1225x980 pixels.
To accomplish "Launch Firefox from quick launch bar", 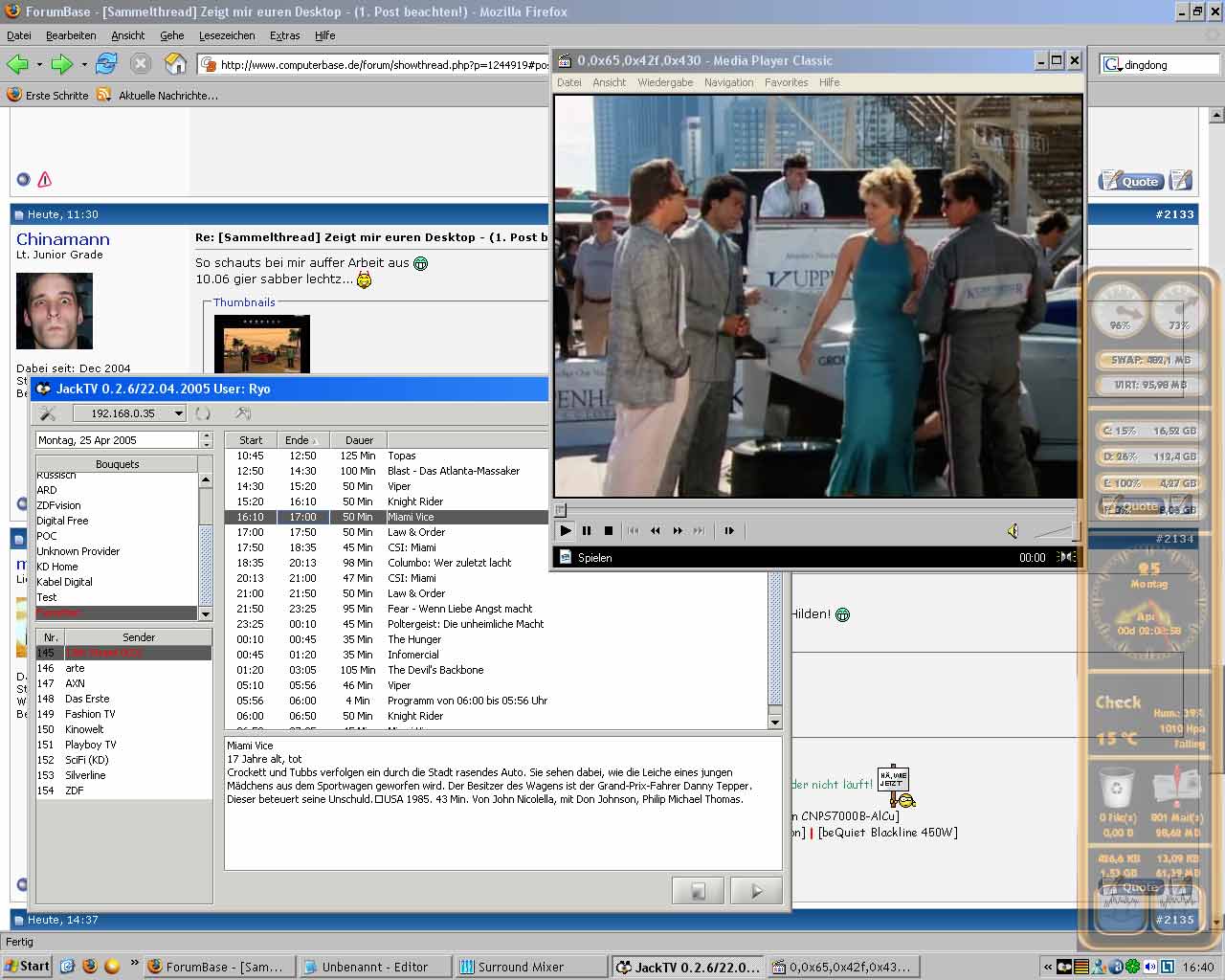I will [89, 967].
